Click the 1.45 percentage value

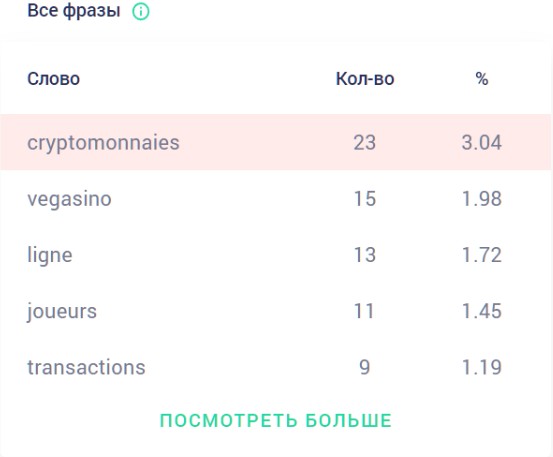[x=482, y=311]
